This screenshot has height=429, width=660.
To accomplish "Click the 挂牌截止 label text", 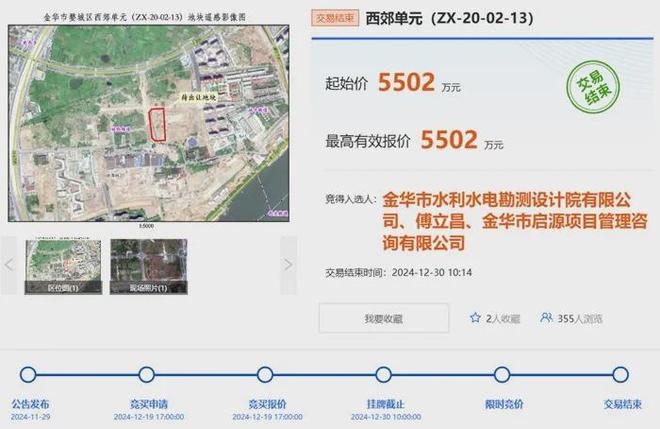I will [x=386, y=404].
